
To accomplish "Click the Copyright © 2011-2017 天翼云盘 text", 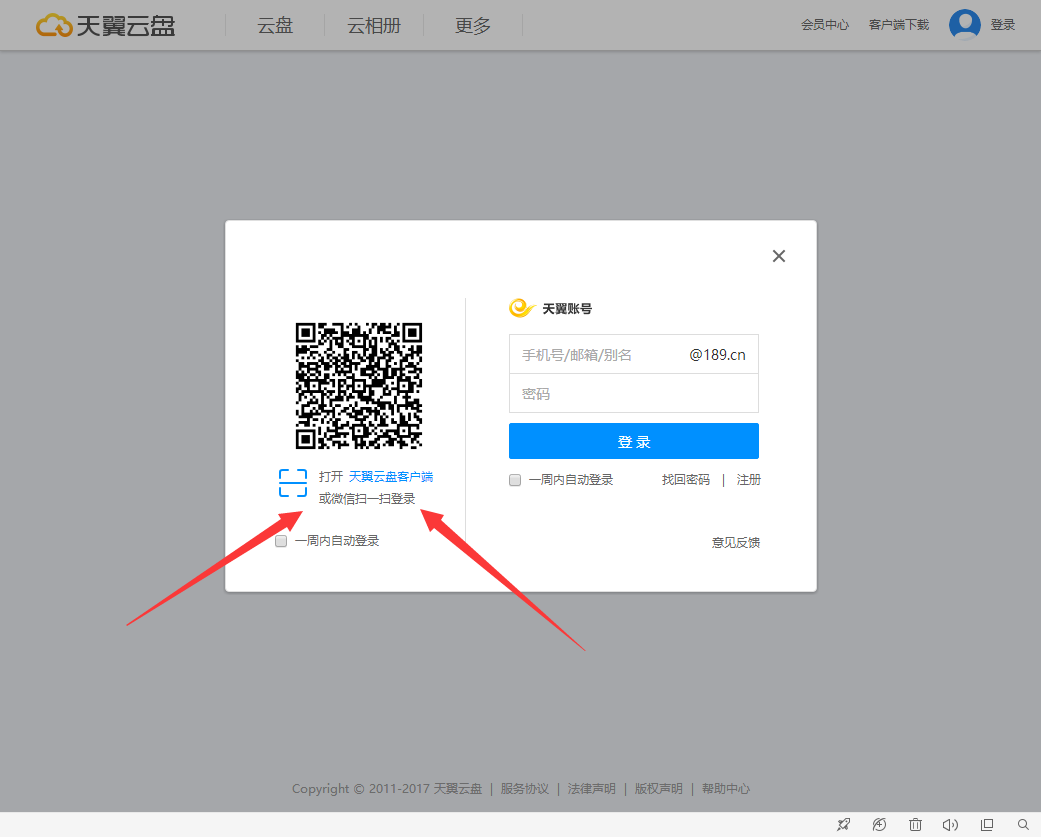I will (x=387, y=789).
